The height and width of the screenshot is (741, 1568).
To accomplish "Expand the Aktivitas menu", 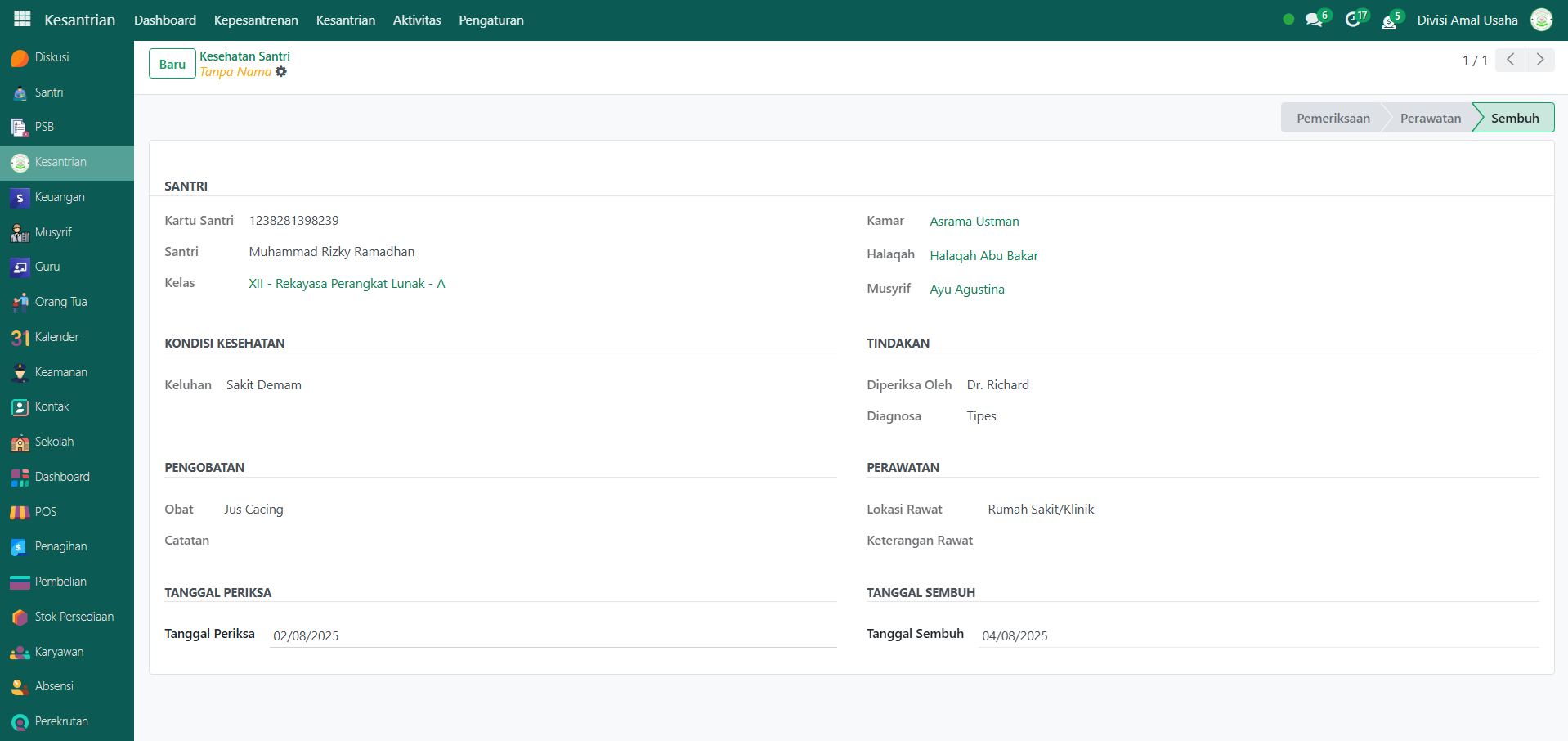I will pyautogui.click(x=417, y=20).
